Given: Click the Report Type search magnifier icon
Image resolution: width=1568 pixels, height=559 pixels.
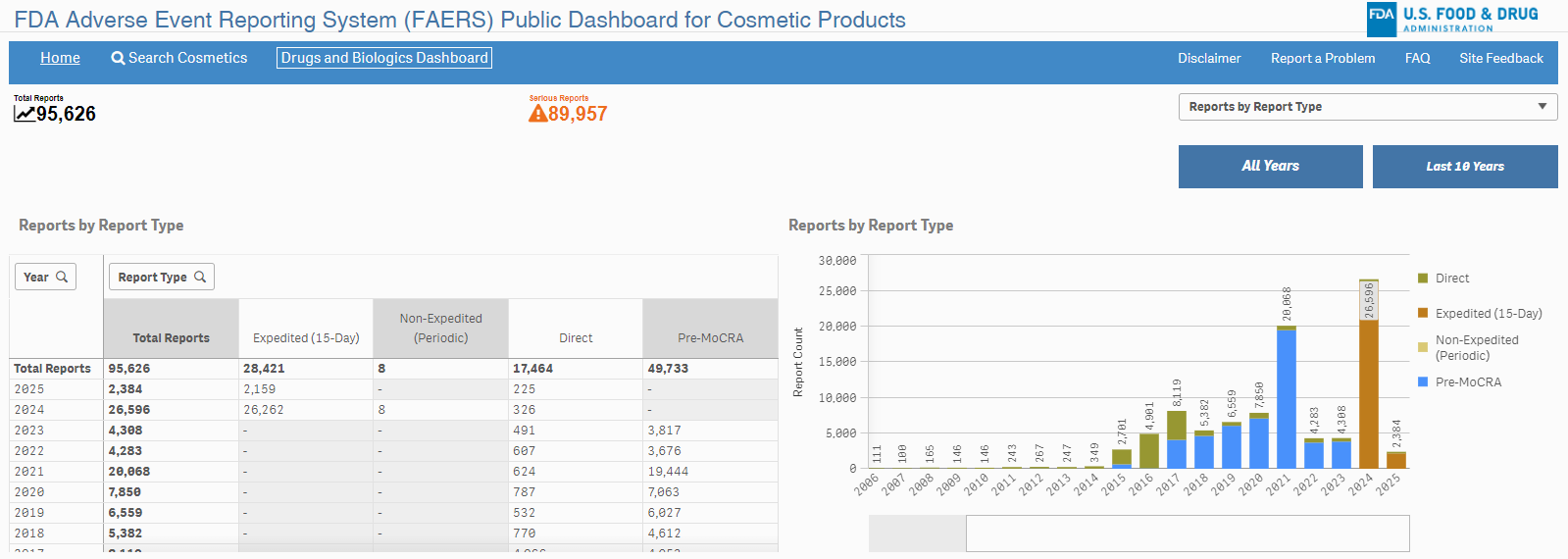Looking at the screenshot, I should (x=200, y=277).
